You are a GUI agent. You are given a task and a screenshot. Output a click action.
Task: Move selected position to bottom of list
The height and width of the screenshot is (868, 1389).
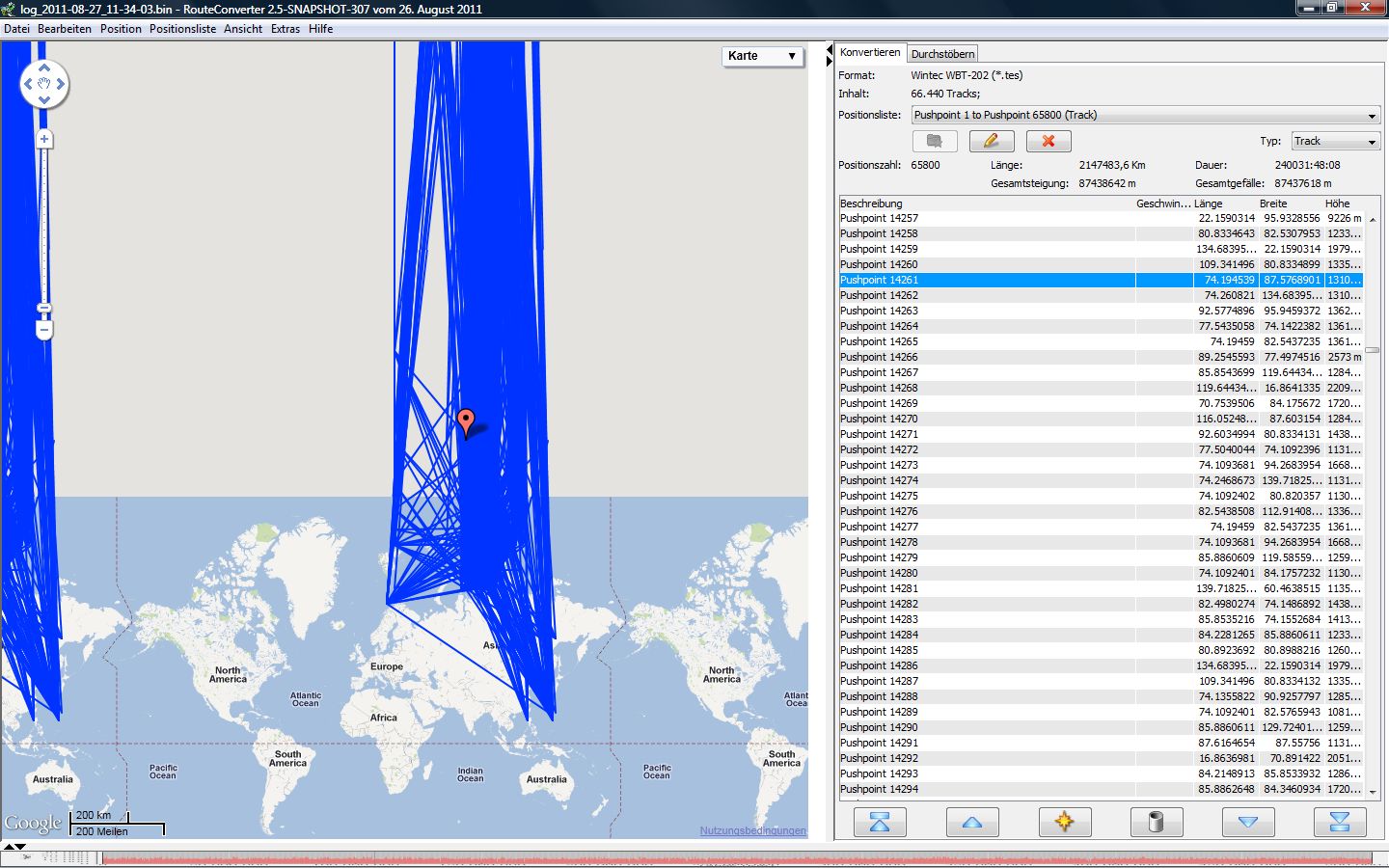(x=1339, y=822)
